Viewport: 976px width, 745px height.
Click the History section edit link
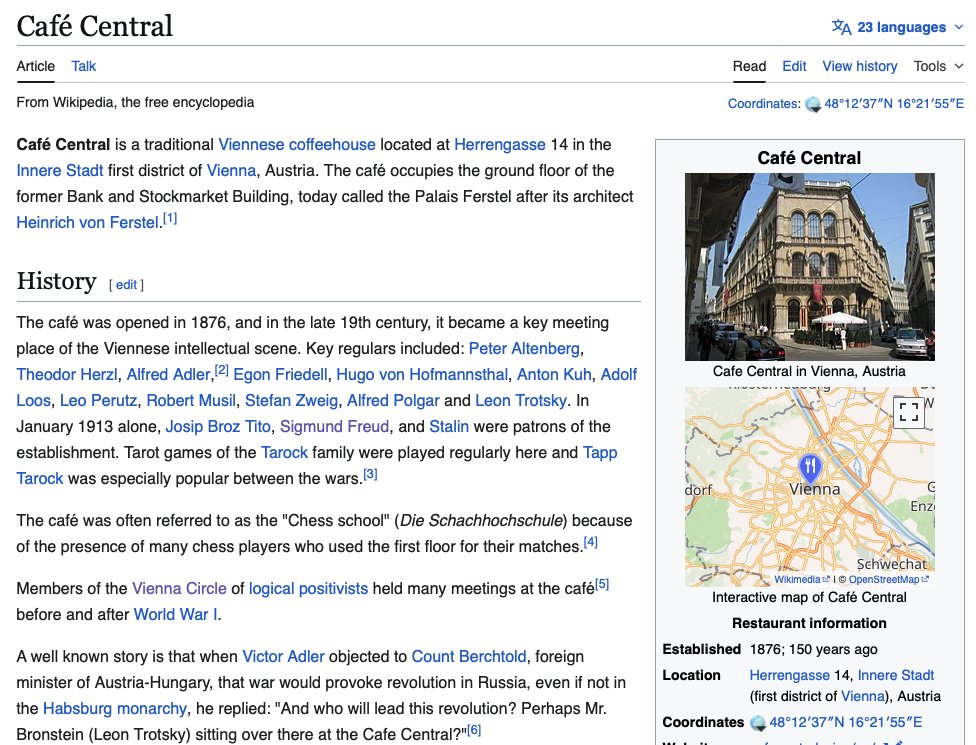pyautogui.click(x=126, y=284)
